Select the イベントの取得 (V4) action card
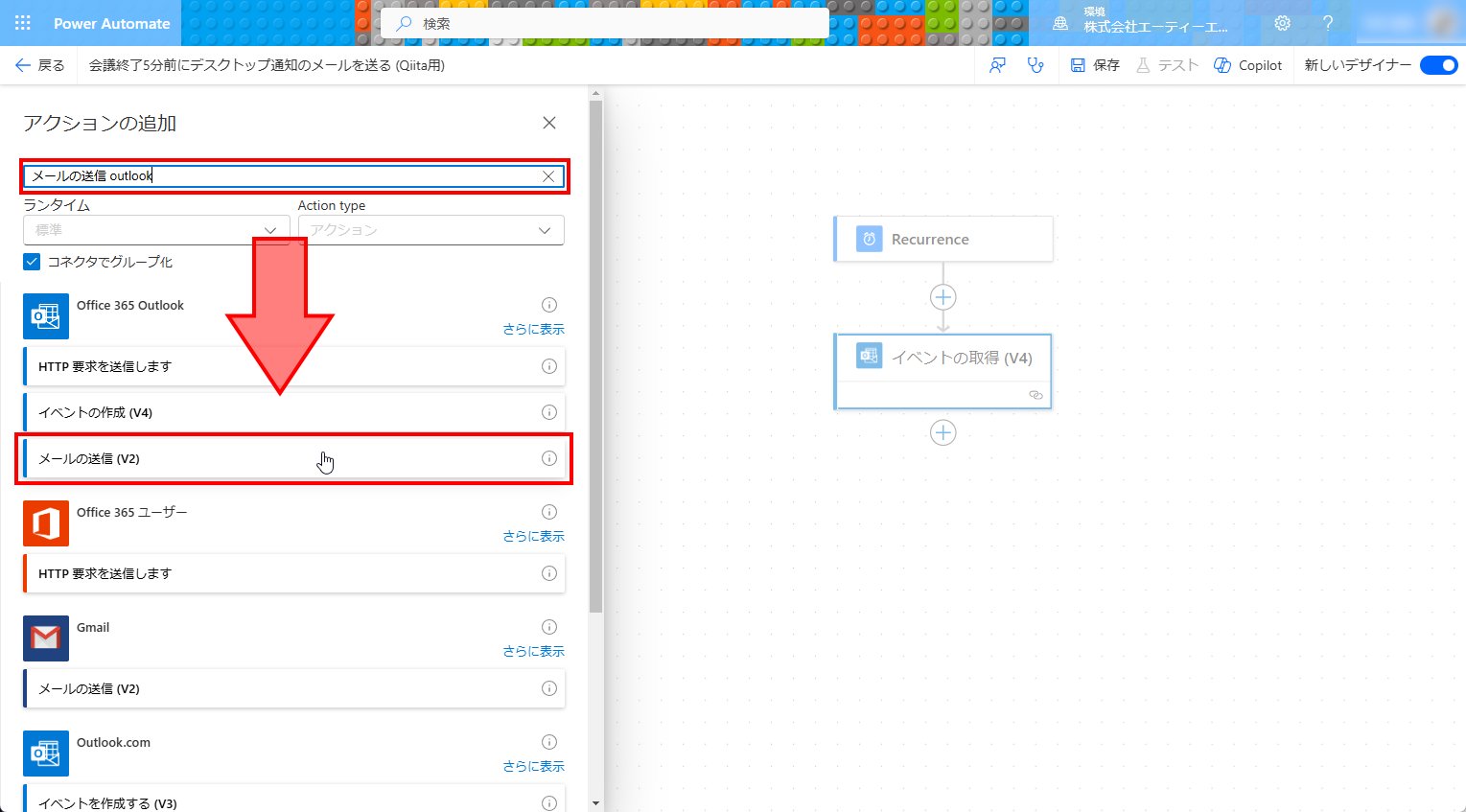 pos(943,371)
